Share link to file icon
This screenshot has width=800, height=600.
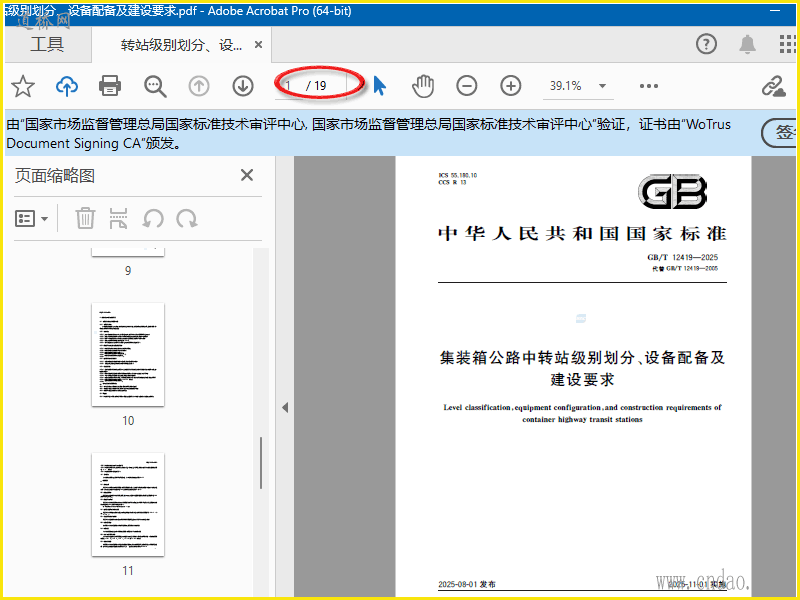pyautogui.click(x=773, y=86)
